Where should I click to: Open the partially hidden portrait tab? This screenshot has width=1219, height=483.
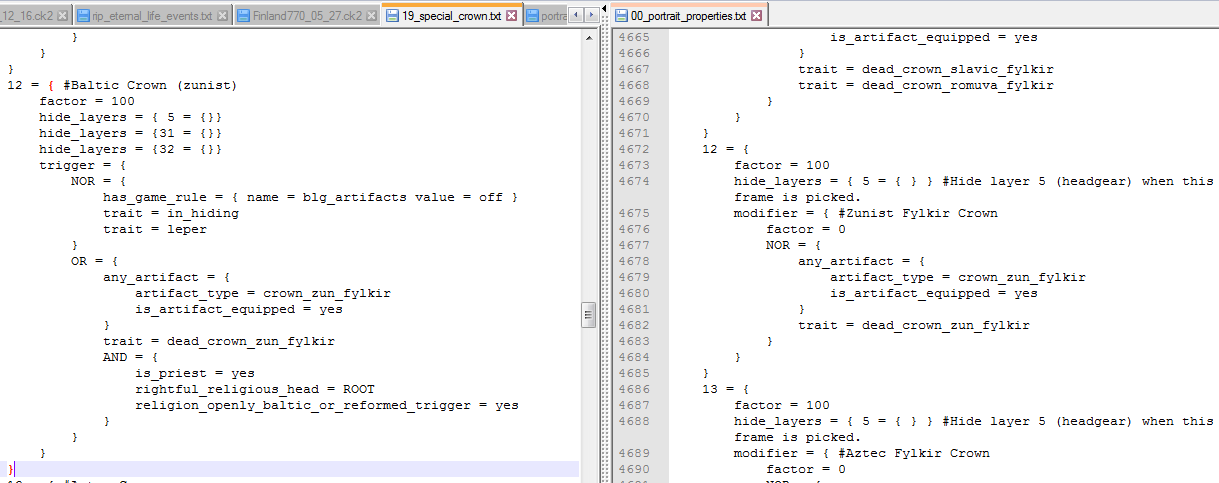552,16
